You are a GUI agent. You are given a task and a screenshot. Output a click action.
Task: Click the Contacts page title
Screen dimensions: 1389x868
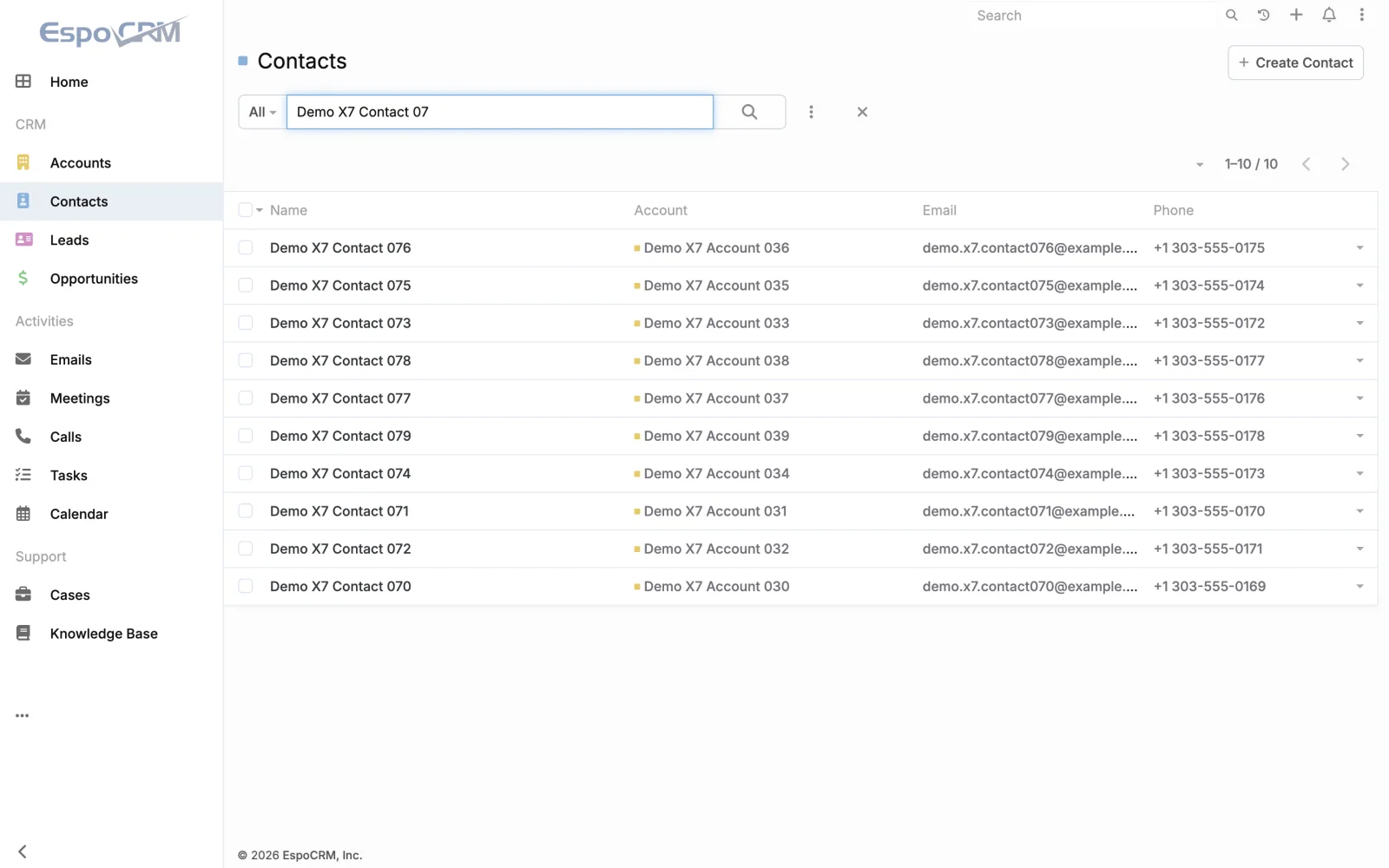(302, 61)
